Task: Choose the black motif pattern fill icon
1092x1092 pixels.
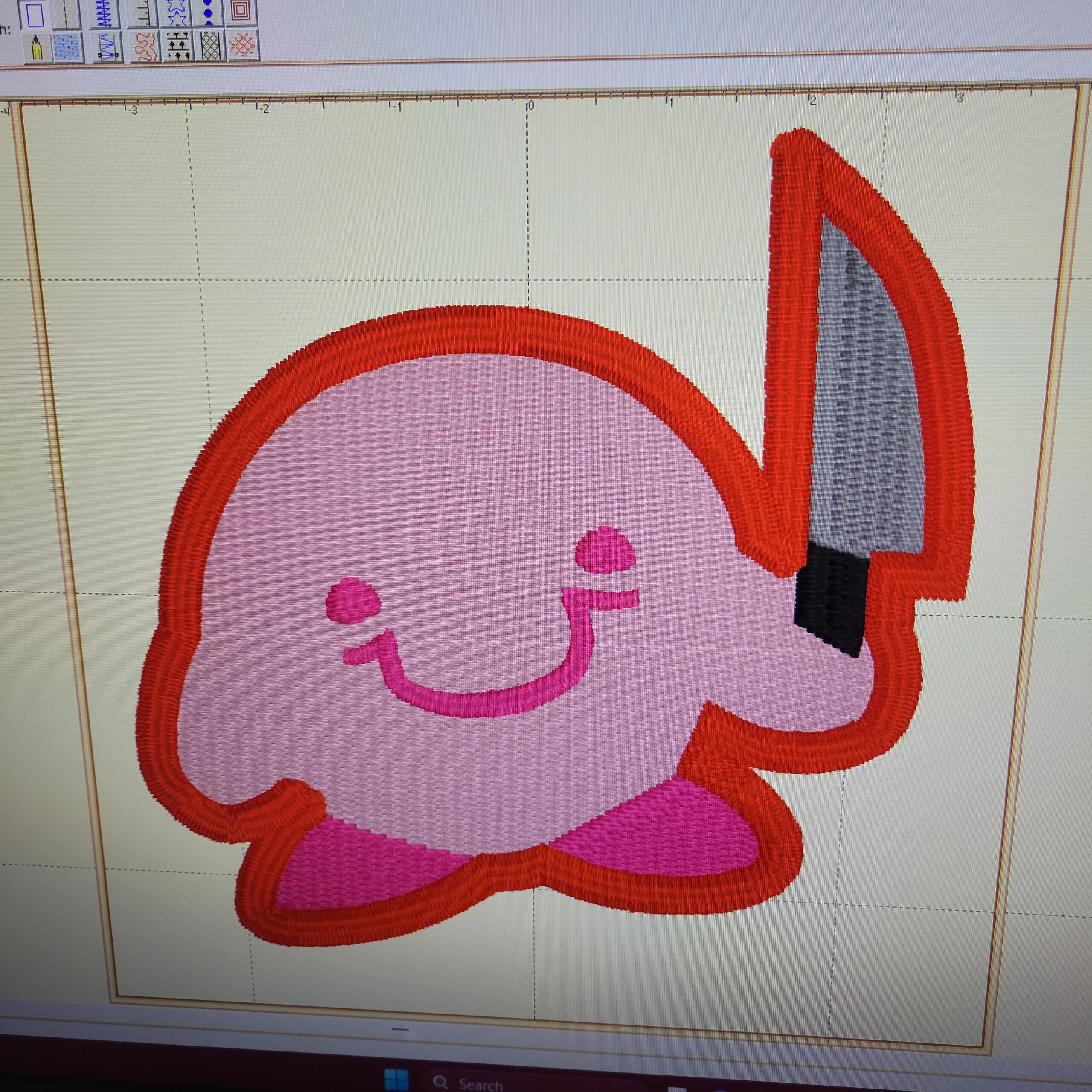Action: (179, 46)
